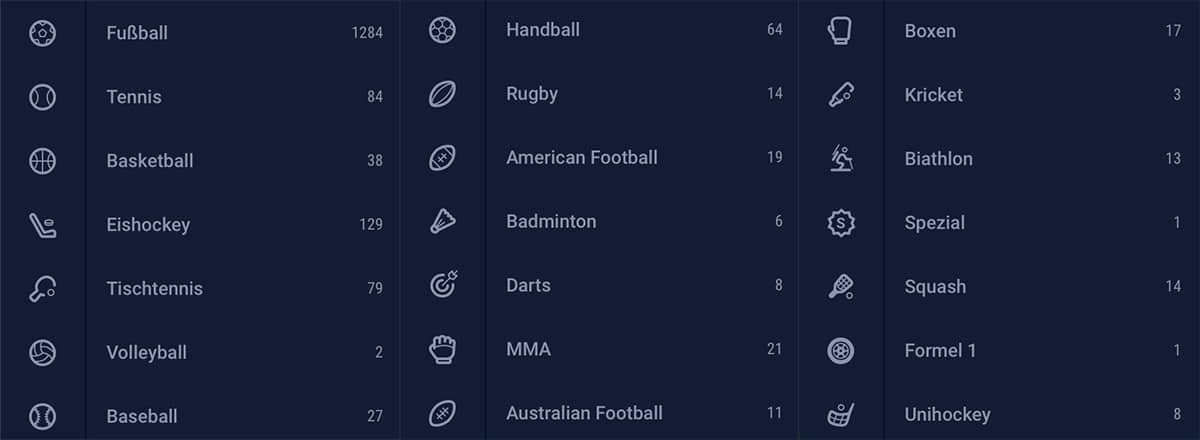The height and width of the screenshot is (440, 1200).
Task: Click the Basketball icon
Action: pos(42,161)
